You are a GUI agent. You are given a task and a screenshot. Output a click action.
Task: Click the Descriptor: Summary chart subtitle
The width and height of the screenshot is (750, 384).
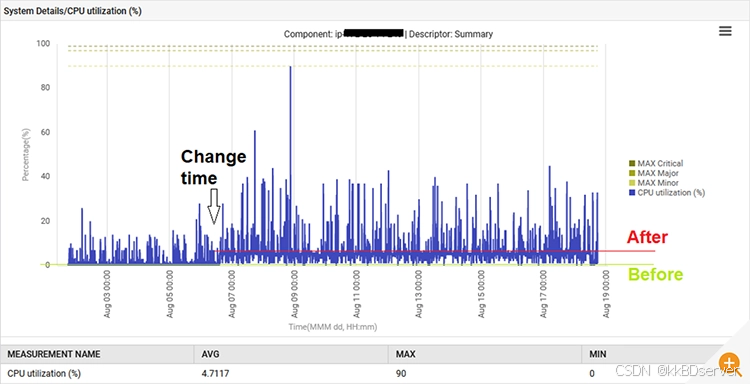[451, 34]
